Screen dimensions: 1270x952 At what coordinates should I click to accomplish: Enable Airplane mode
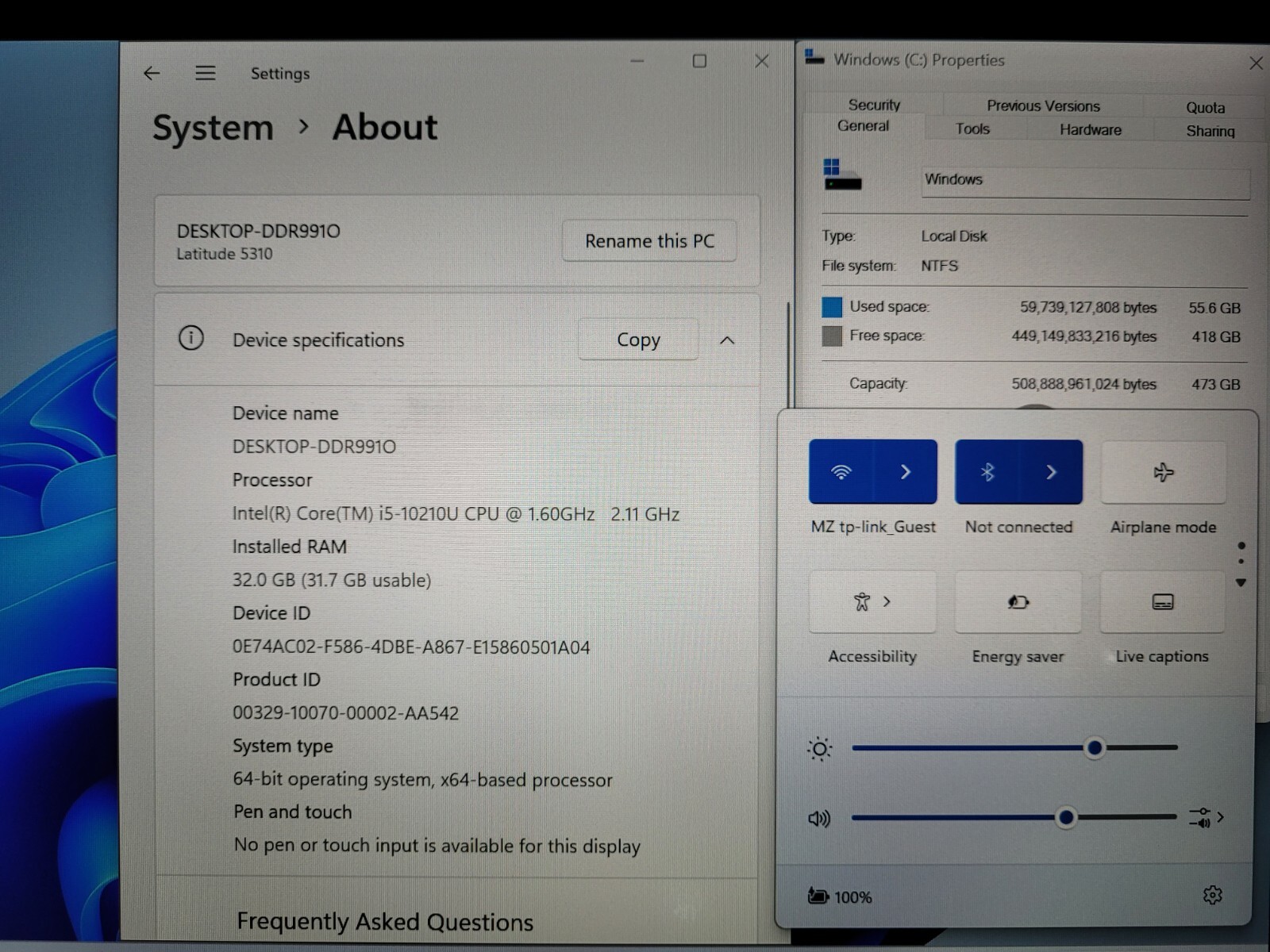(1163, 473)
